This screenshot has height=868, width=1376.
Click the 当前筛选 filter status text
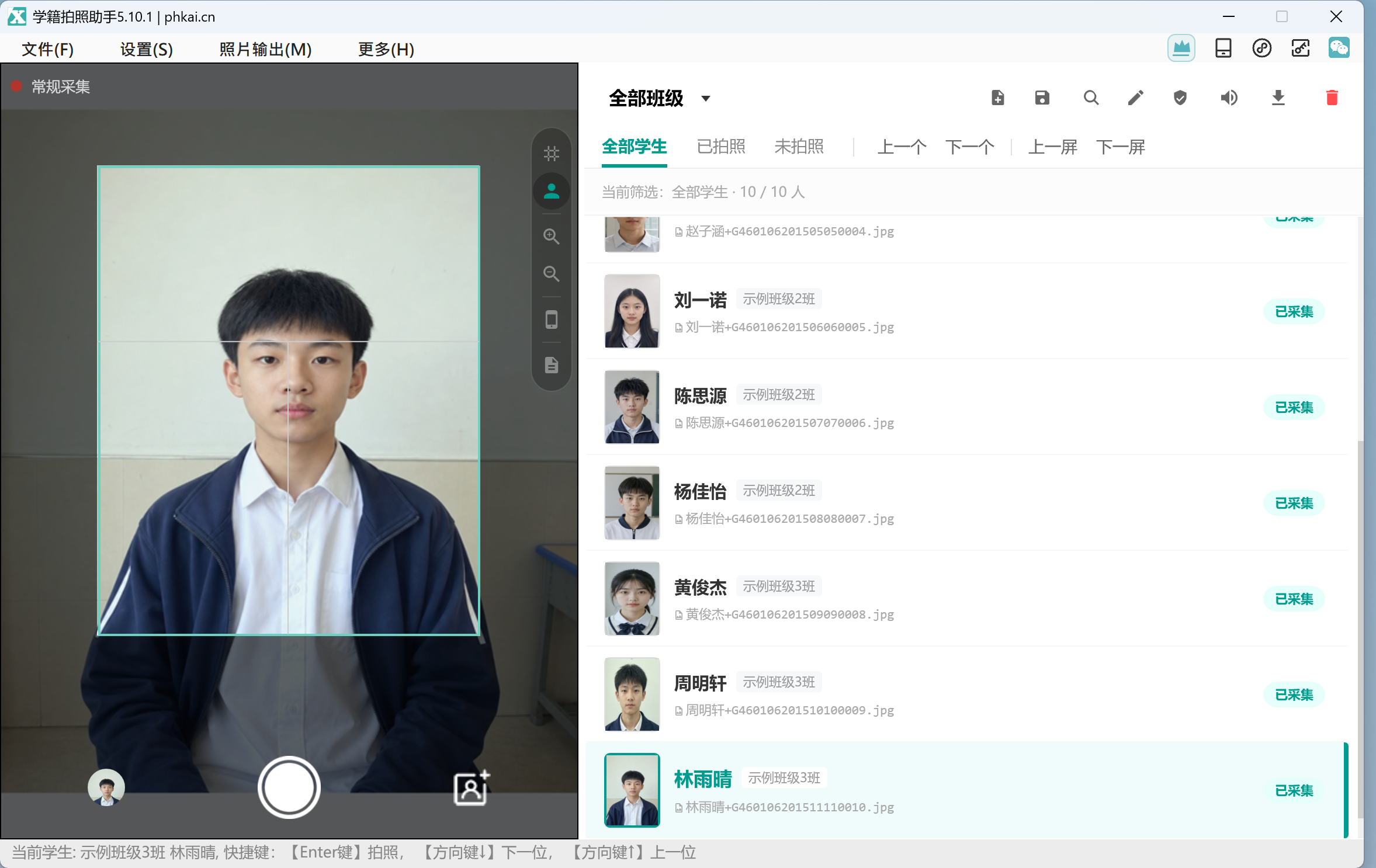703,192
